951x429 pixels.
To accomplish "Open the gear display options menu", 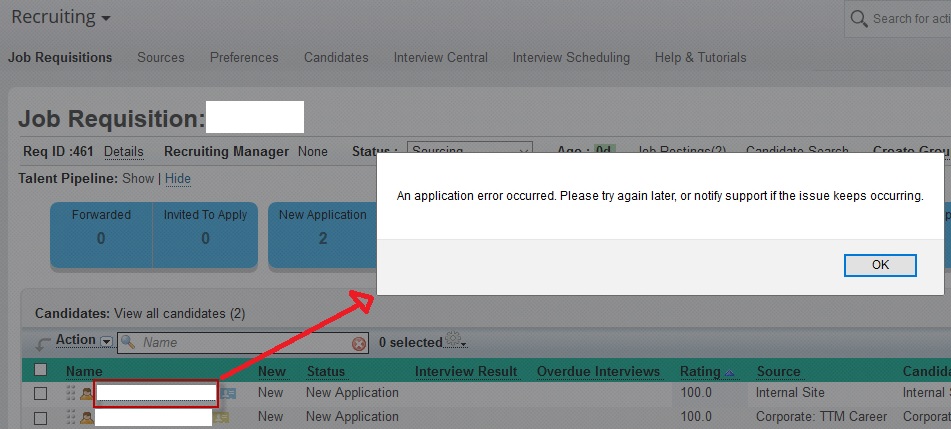I will [454, 340].
